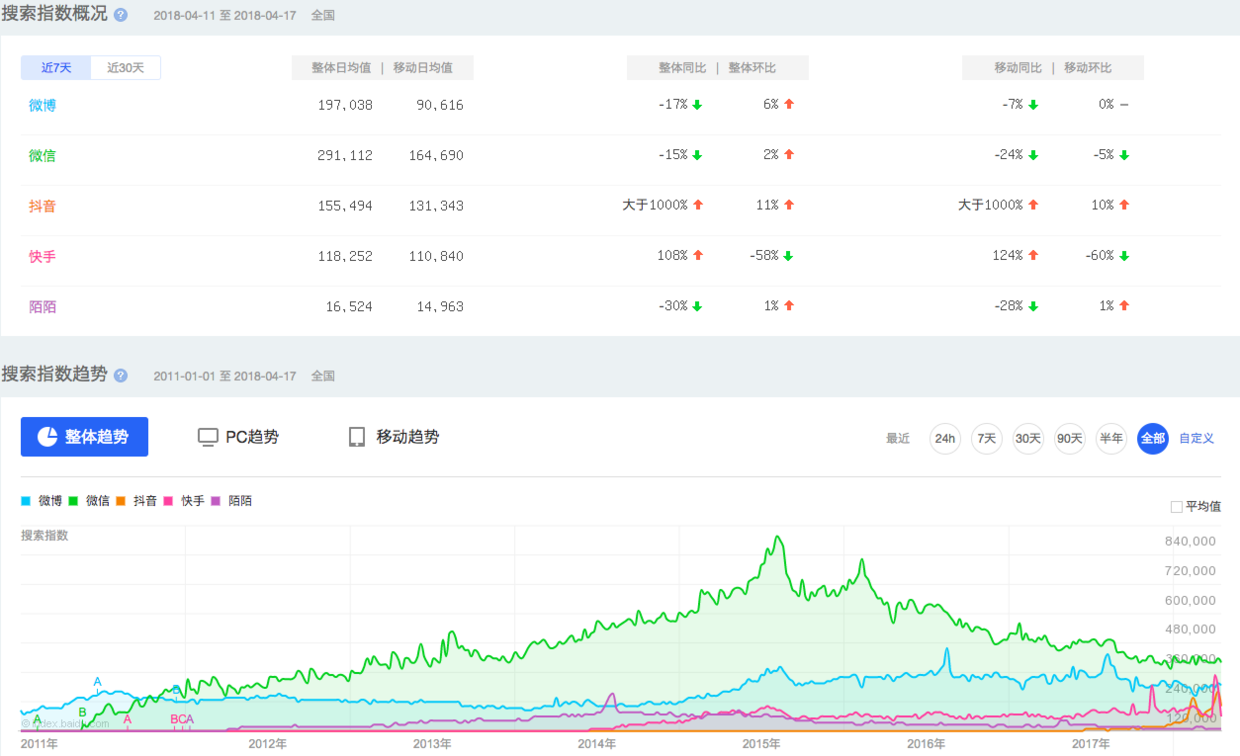Select the 整体趋势 pie-chart icon

[46, 436]
